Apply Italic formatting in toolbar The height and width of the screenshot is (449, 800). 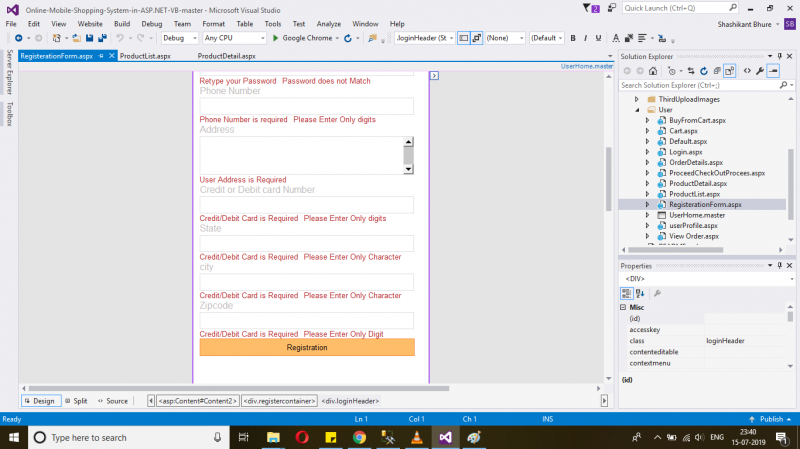(585, 38)
